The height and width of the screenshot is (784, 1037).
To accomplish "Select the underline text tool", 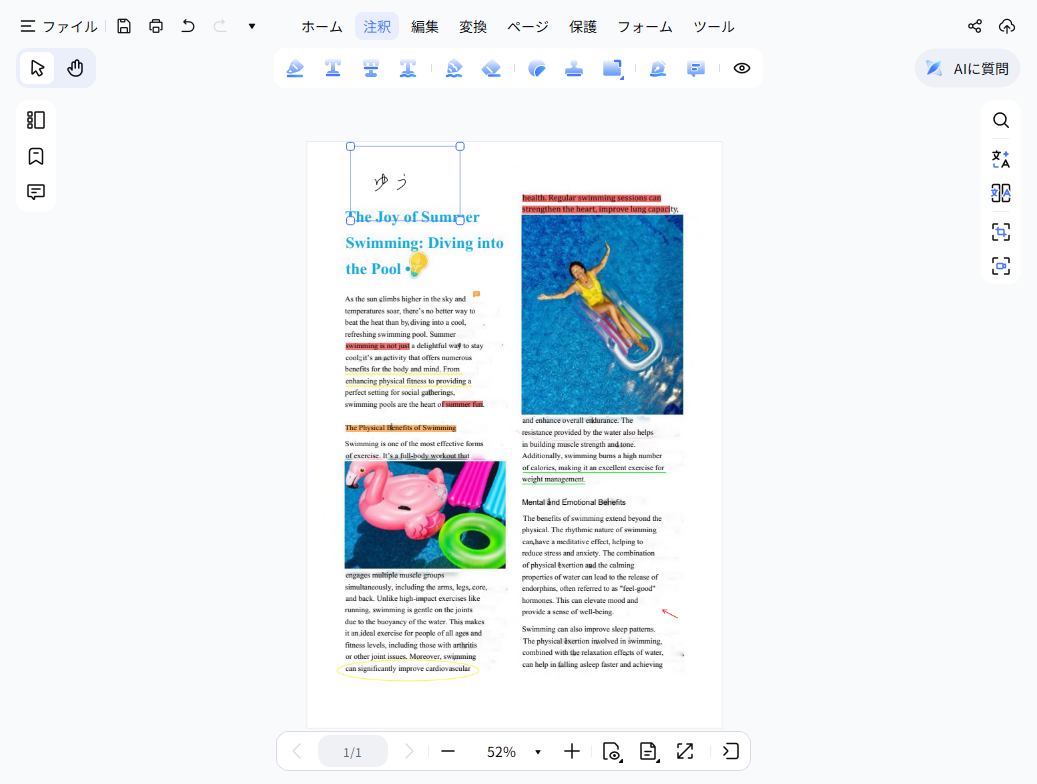I will (x=333, y=68).
